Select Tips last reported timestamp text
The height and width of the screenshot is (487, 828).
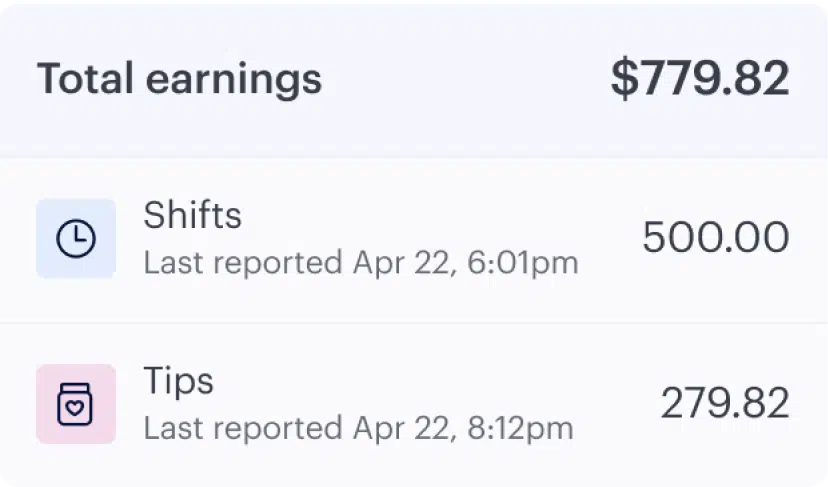[x=358, y=428]
